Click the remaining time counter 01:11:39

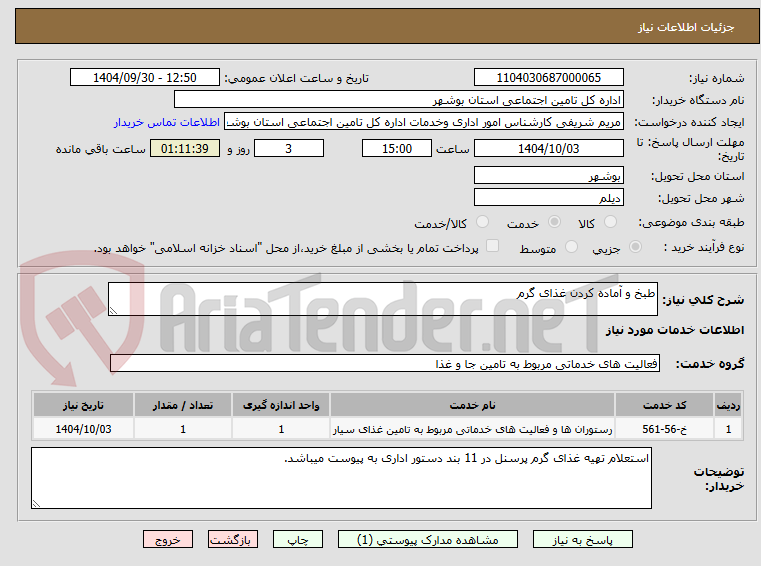coord(185,148)
